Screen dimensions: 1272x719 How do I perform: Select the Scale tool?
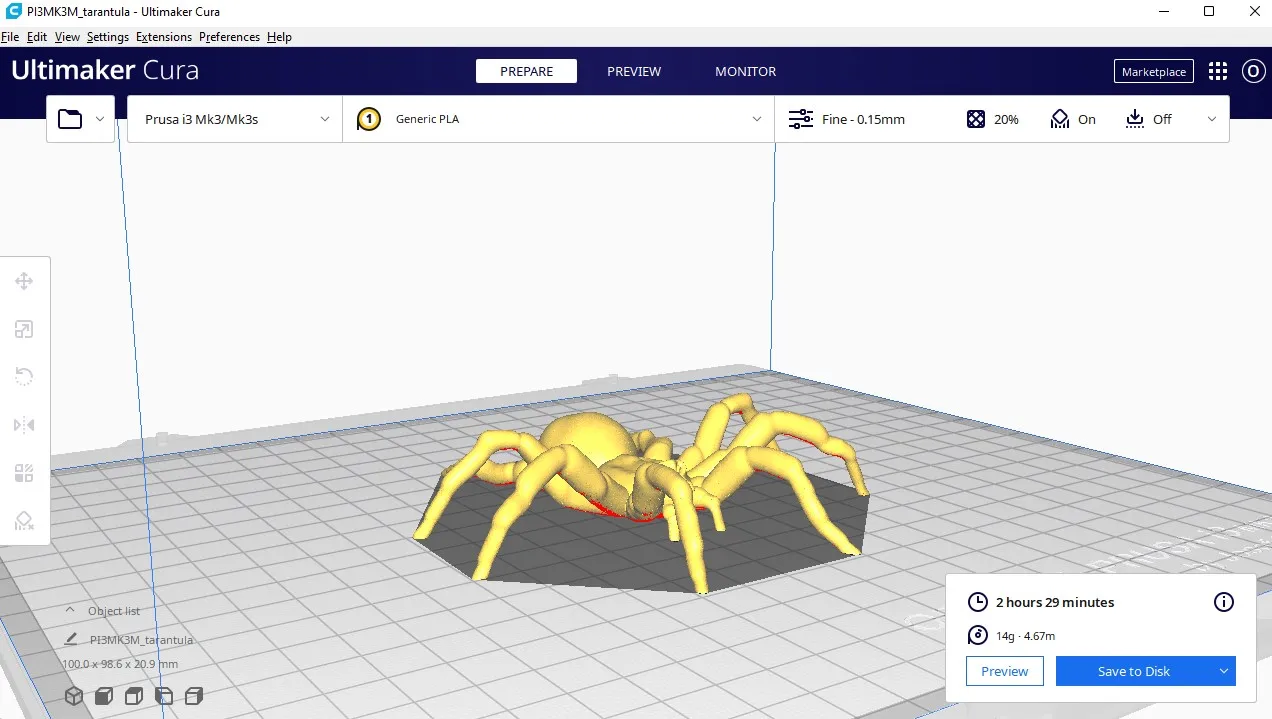click(24, 329)
